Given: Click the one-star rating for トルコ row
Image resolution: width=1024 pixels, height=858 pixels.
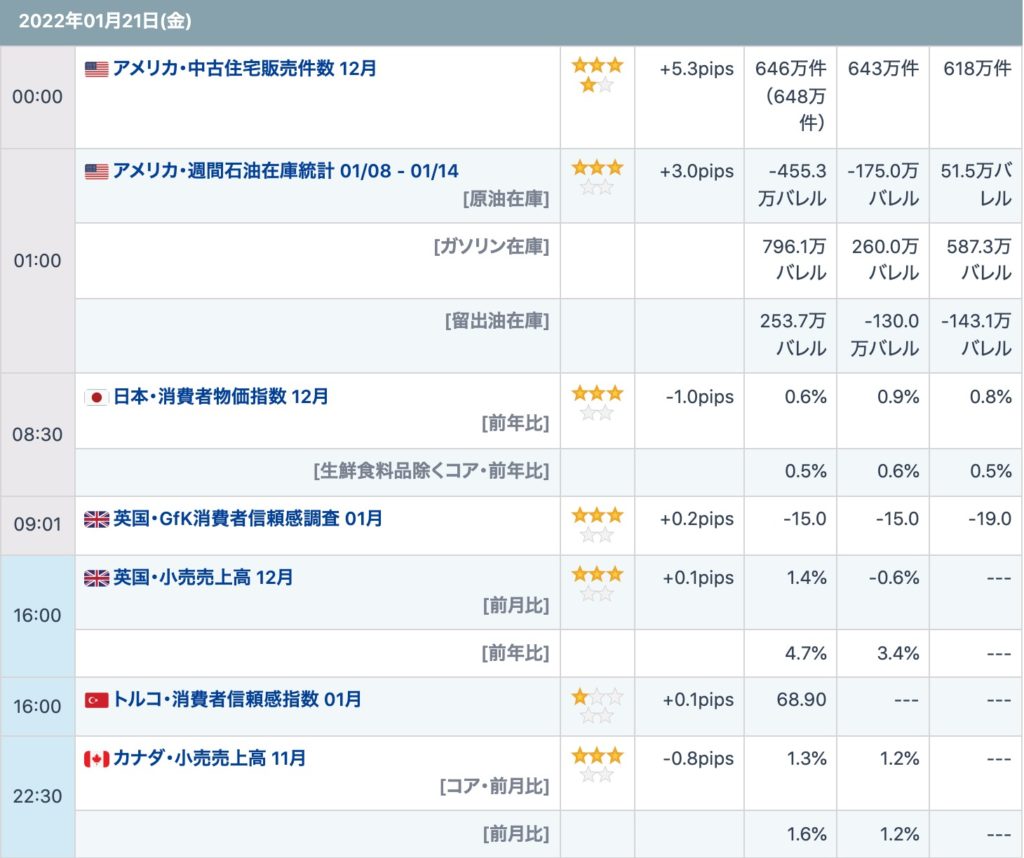Looking at the screenshot, I should coord(596,706).
